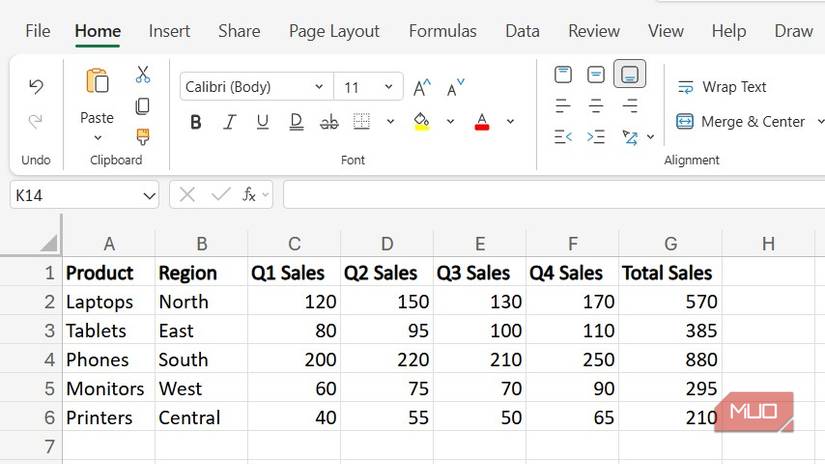Center text horizontally
Screen dimensions: 825x464
[596, 106]
